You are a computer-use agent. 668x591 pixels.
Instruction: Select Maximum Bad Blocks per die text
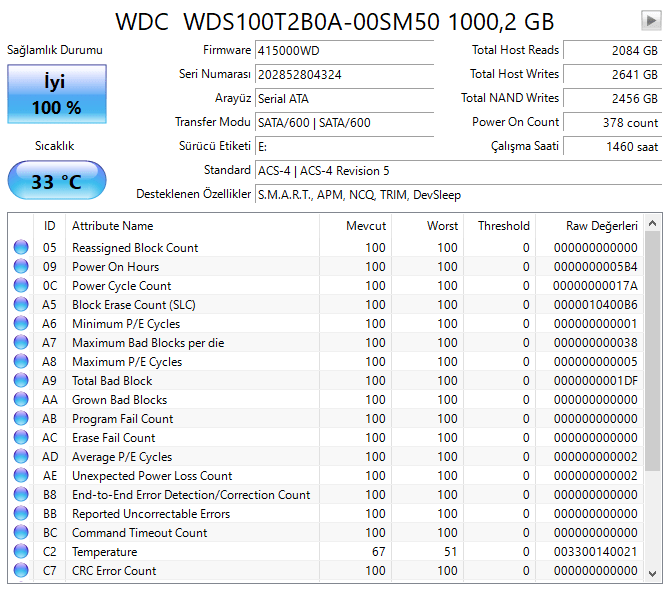pos(148,343)
